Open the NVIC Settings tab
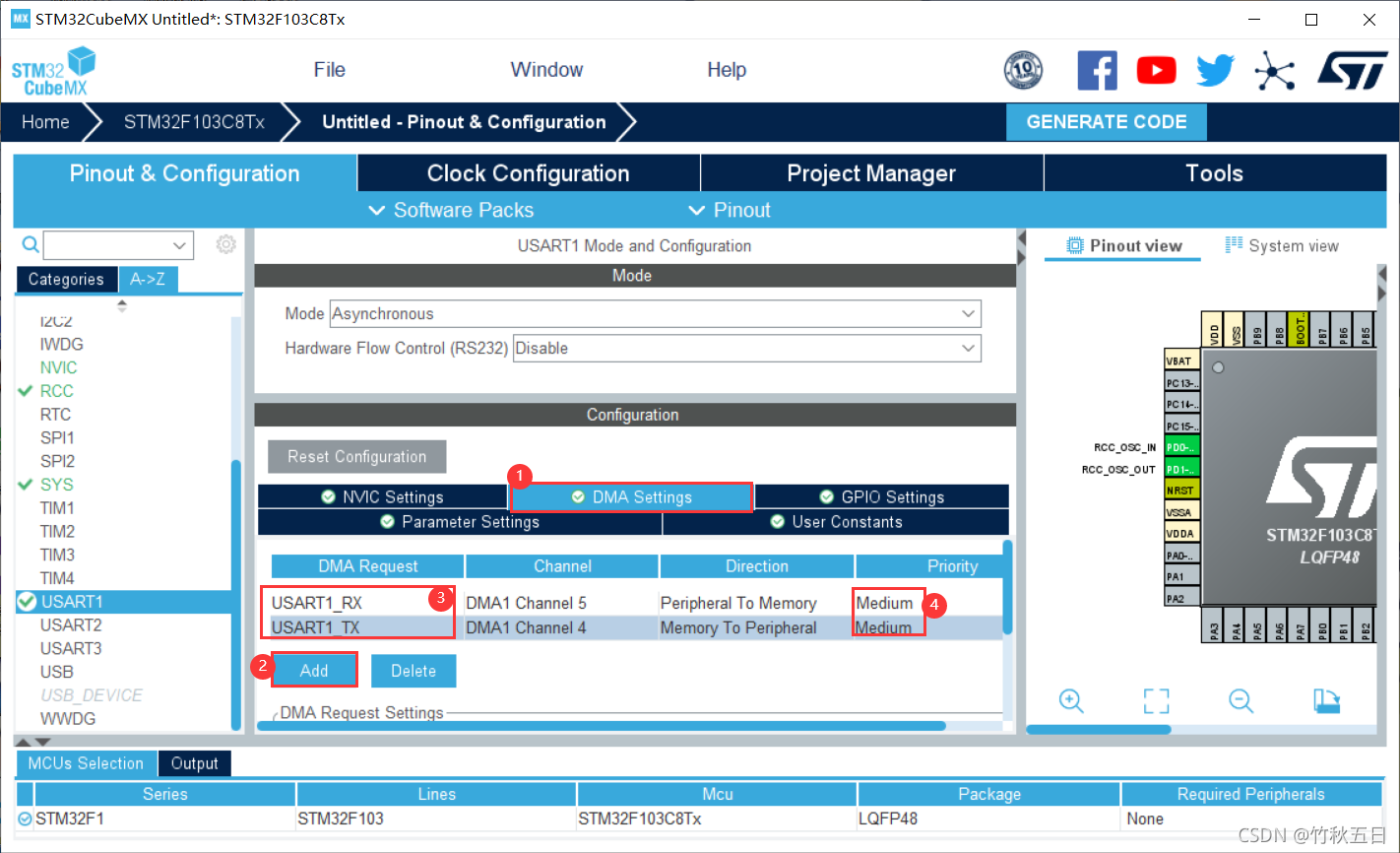1400x853 pixels. [x=383, y=497]
